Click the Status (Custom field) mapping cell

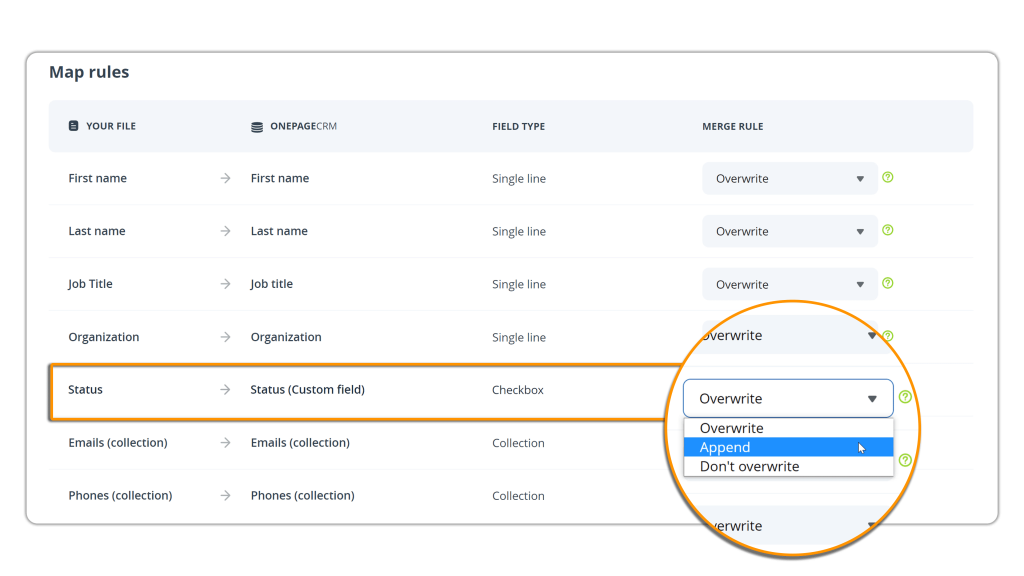coord(307,390)
